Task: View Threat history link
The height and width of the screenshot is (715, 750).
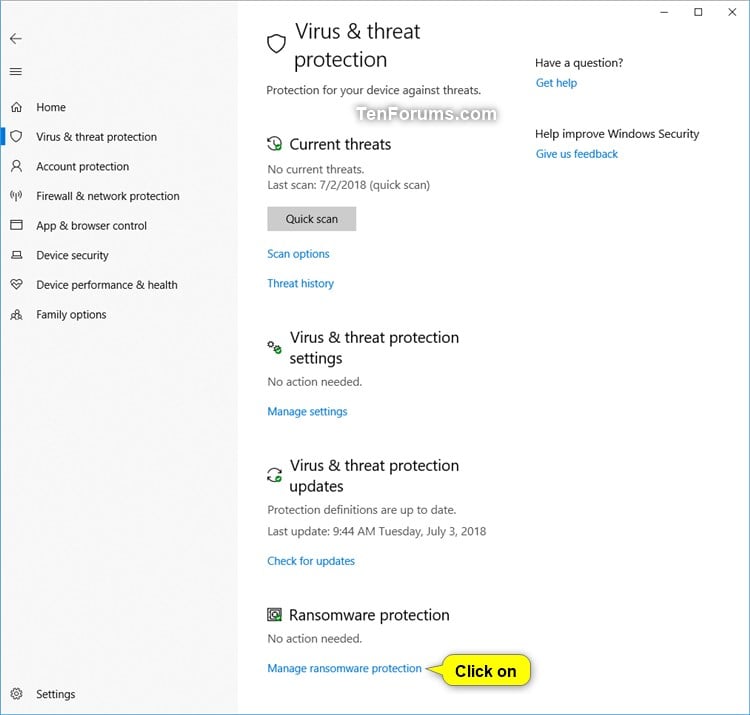Action: pyautogui.click(x=300, y=284)
